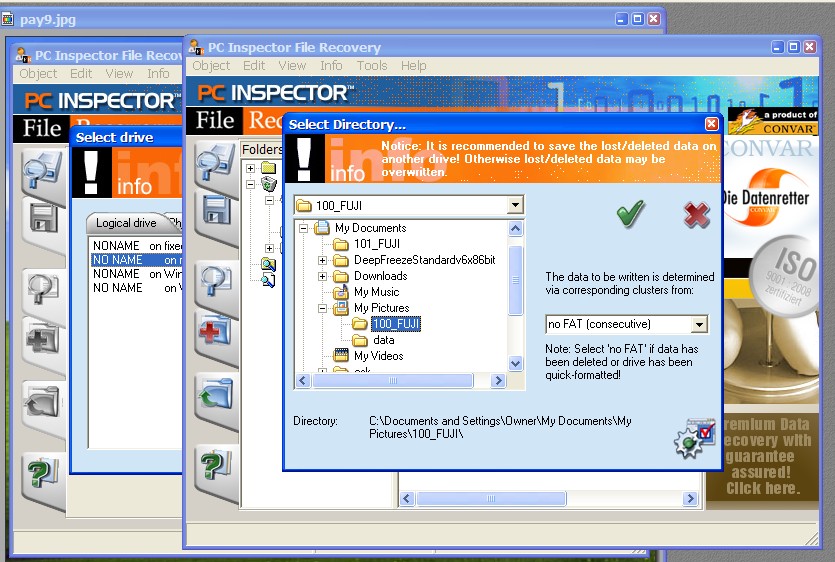
Task: Open Help menu in front window
Action: 414,66
